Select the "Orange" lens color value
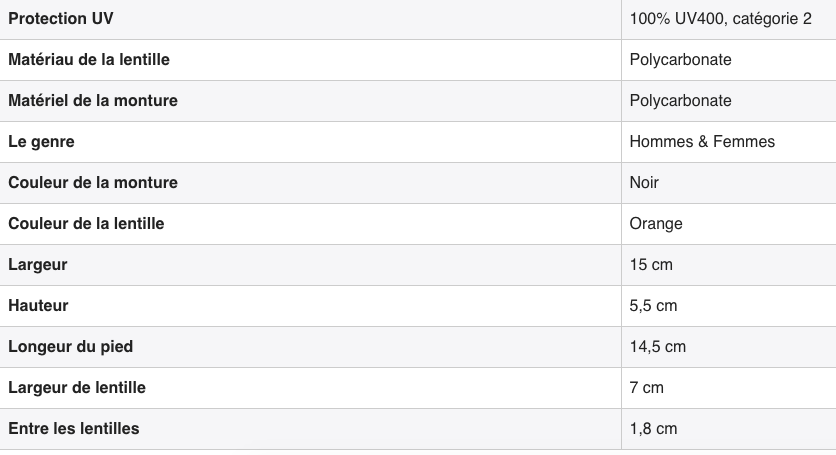The width and height of the screenshot is (836, 455). 656,224
